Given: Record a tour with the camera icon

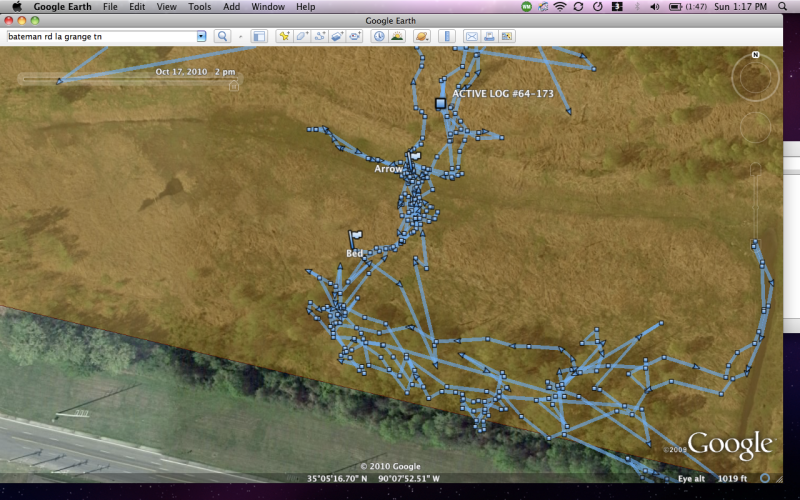Looking at the screenshot, I should (x=355, y=36).
